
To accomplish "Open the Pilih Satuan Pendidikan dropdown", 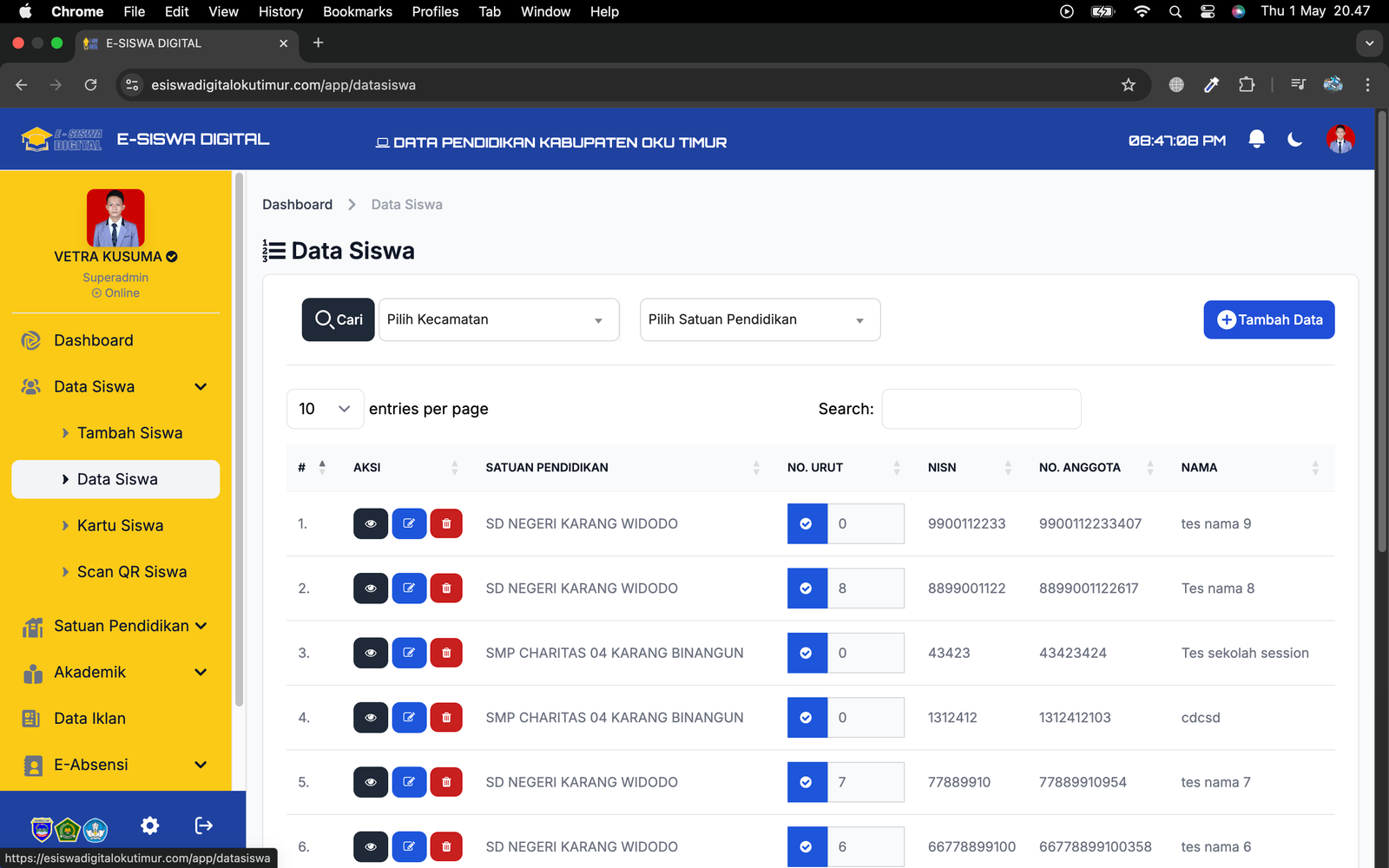I will click(760, 319).
